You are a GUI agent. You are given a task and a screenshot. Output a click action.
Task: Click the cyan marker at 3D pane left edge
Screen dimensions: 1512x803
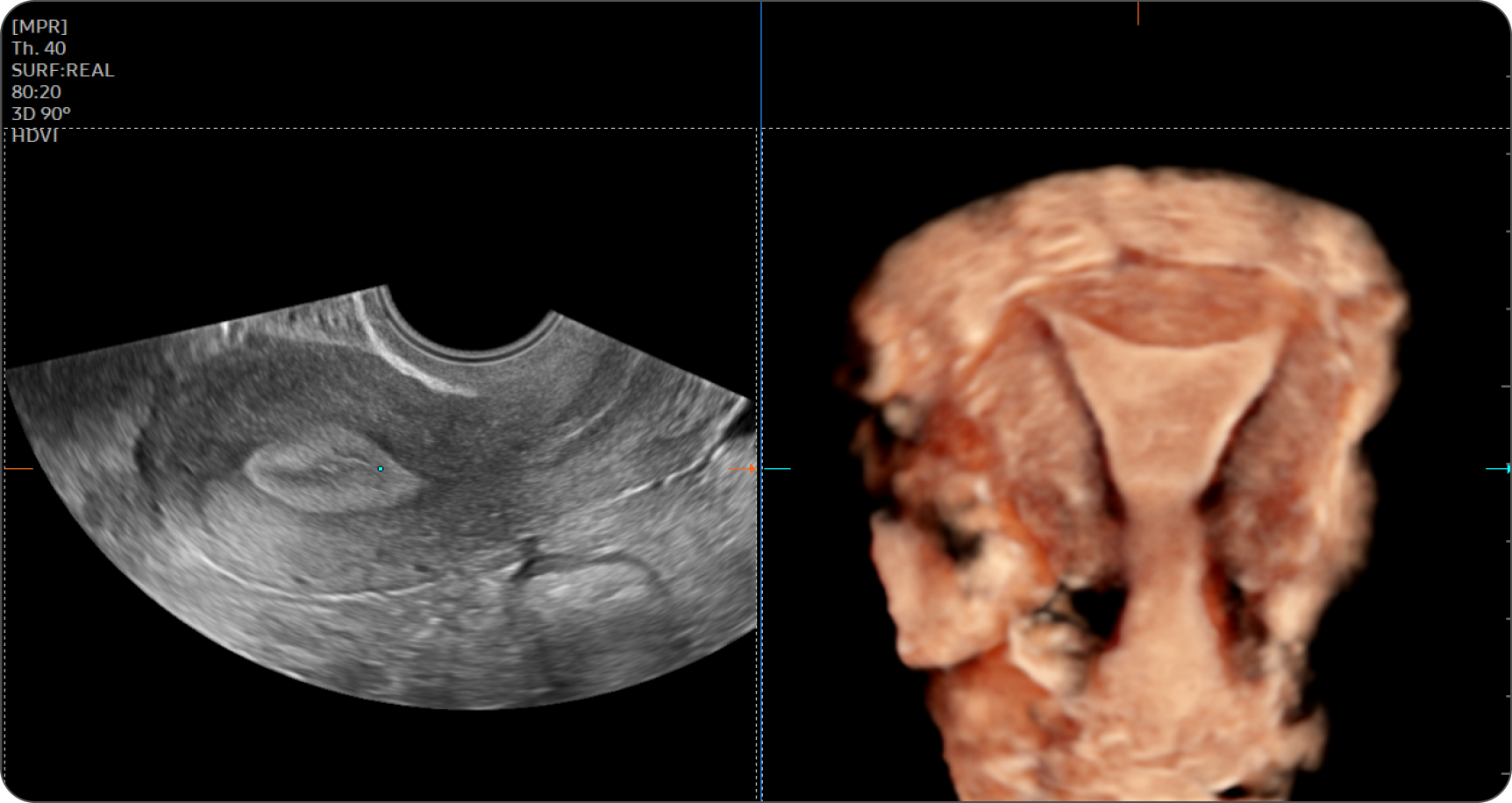(x=777, y=469)
